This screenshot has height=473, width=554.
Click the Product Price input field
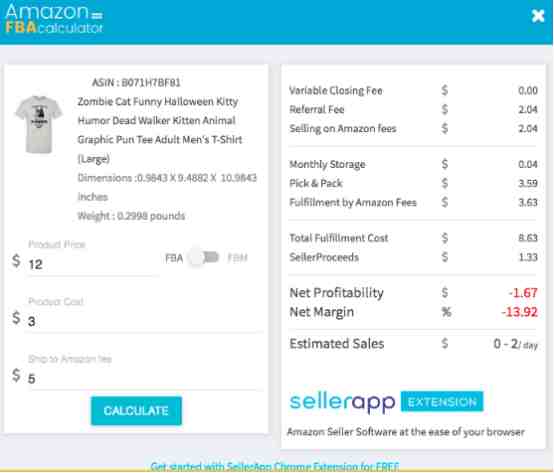tap(92, 264)
